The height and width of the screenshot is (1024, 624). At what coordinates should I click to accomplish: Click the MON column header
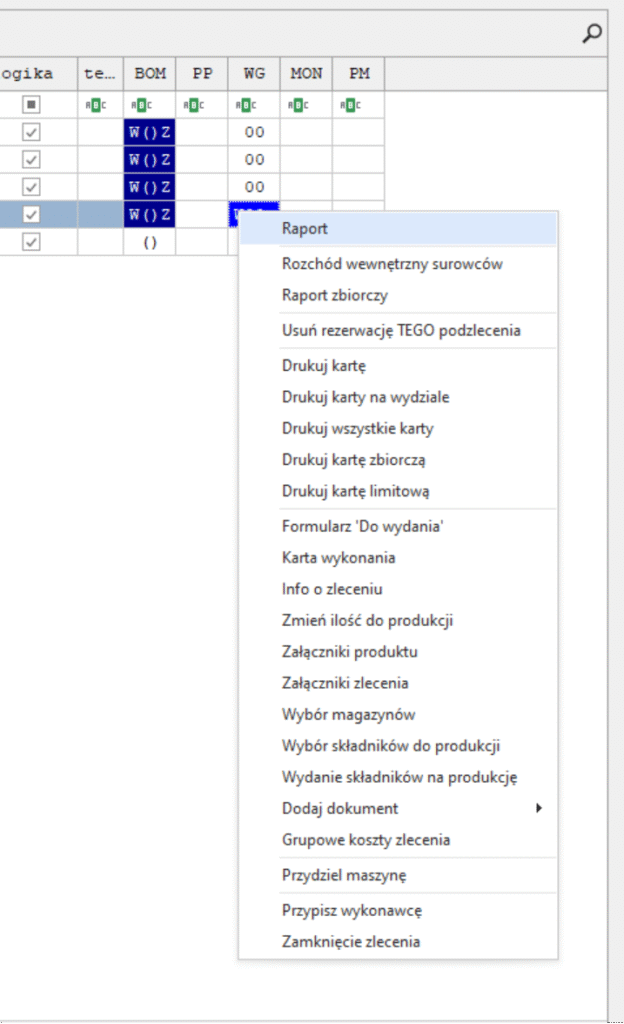(x=306, y=74)
